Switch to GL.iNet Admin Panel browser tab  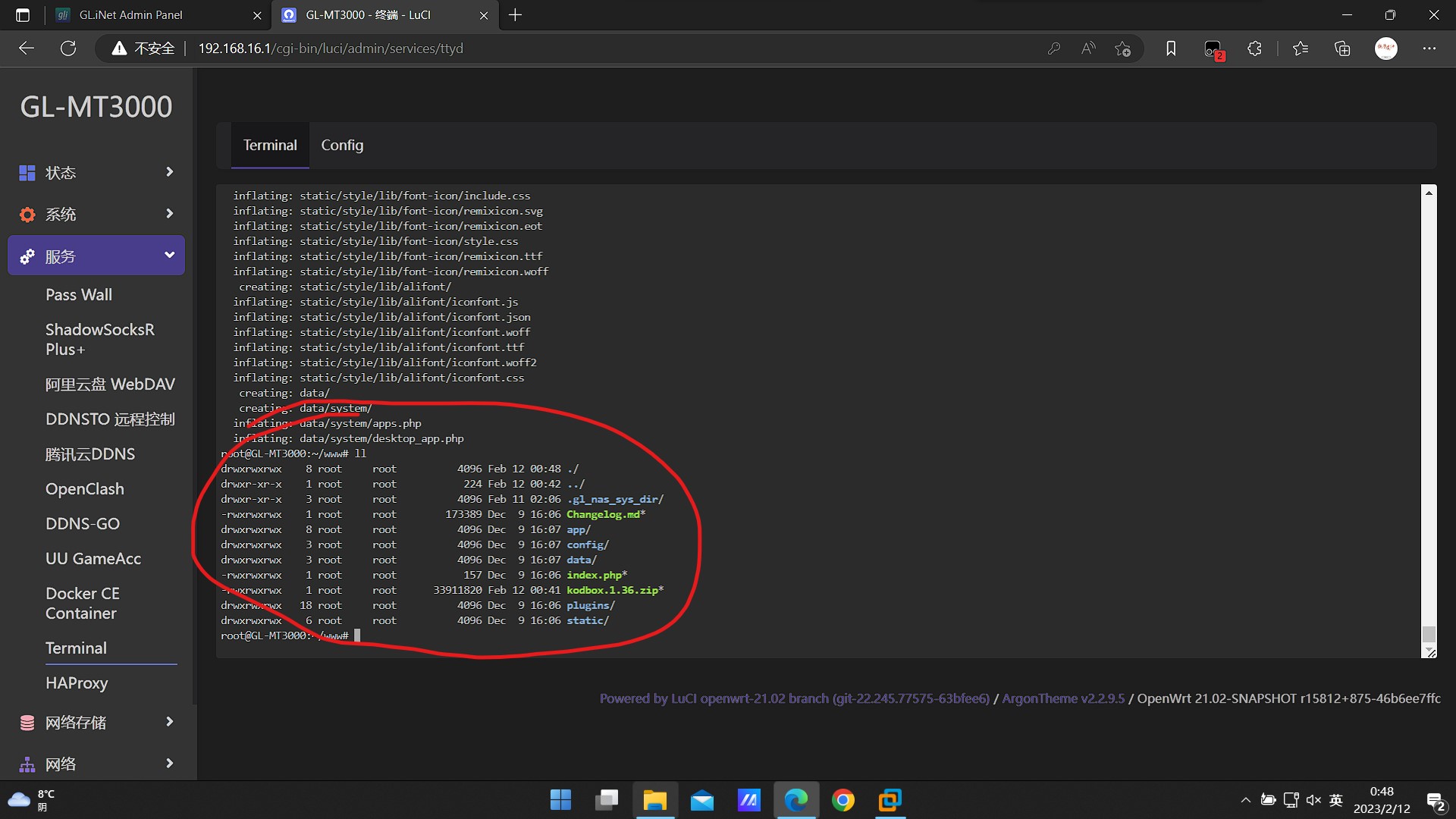pyautogui.click(x=130, y=15)
